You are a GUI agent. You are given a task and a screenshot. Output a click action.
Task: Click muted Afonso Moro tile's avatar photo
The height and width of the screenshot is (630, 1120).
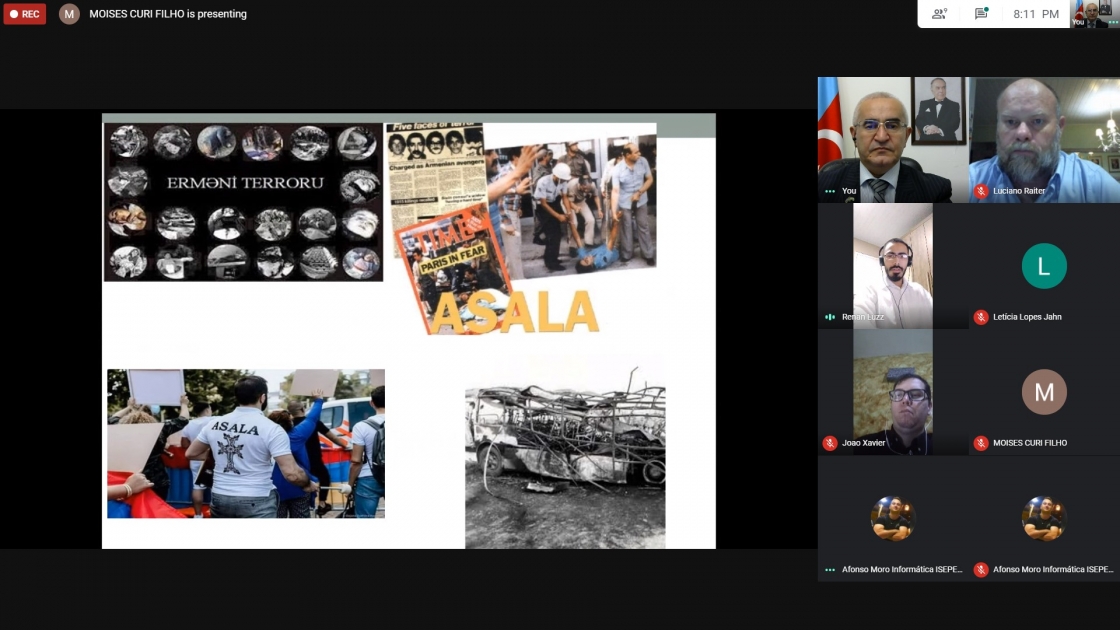[x=1044, y=518]
